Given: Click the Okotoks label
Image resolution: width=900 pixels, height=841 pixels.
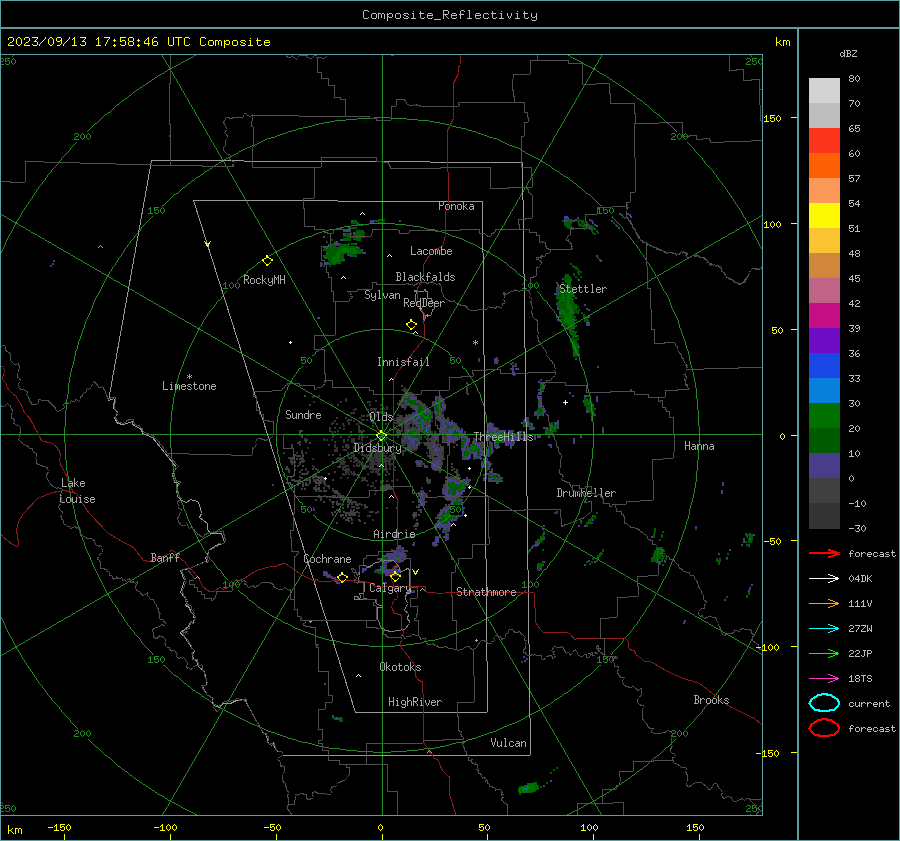Looking at the screenshot, I should pos(401,667).
